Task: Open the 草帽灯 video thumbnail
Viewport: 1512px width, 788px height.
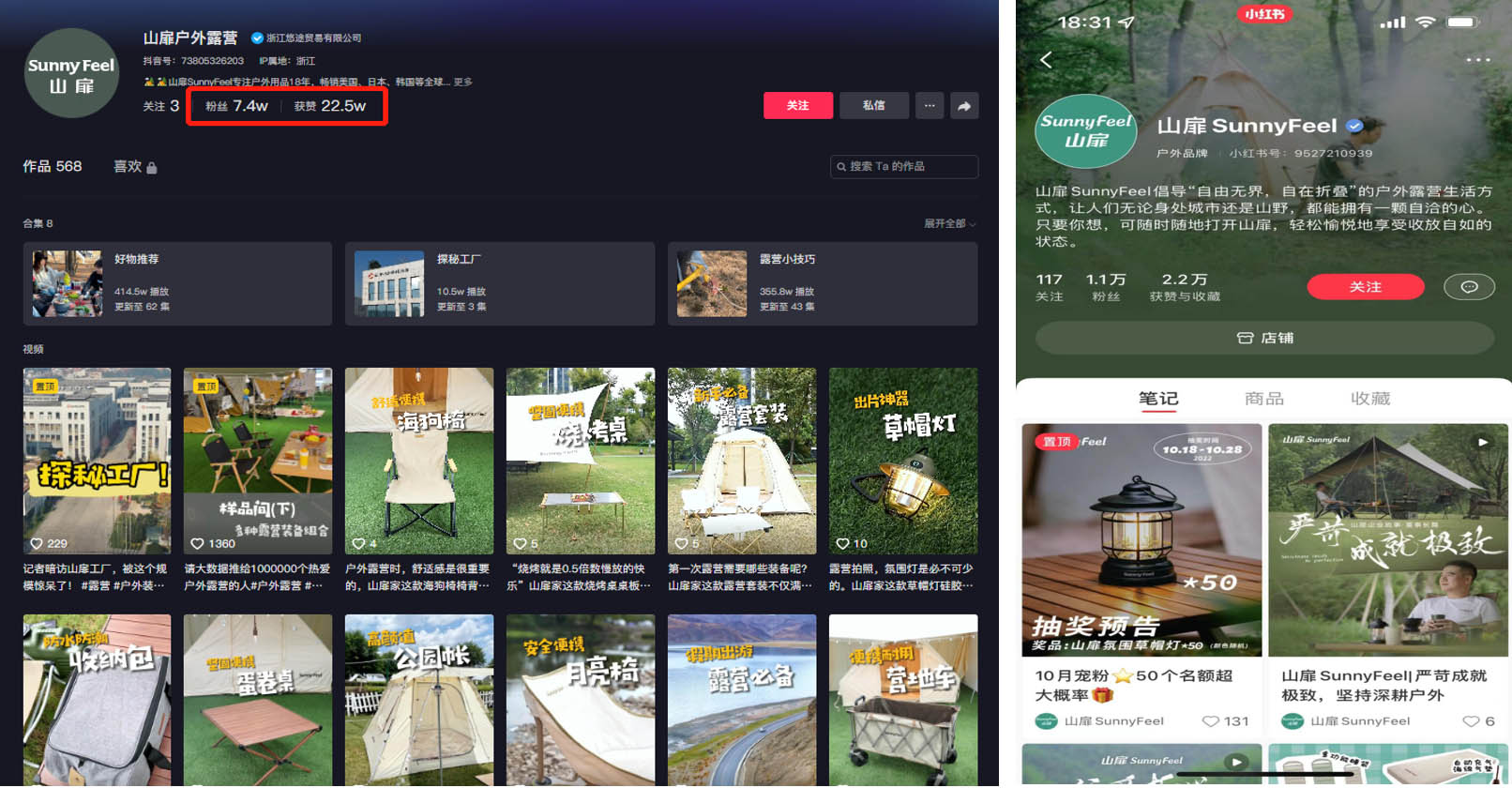Action: click(902, 460)
